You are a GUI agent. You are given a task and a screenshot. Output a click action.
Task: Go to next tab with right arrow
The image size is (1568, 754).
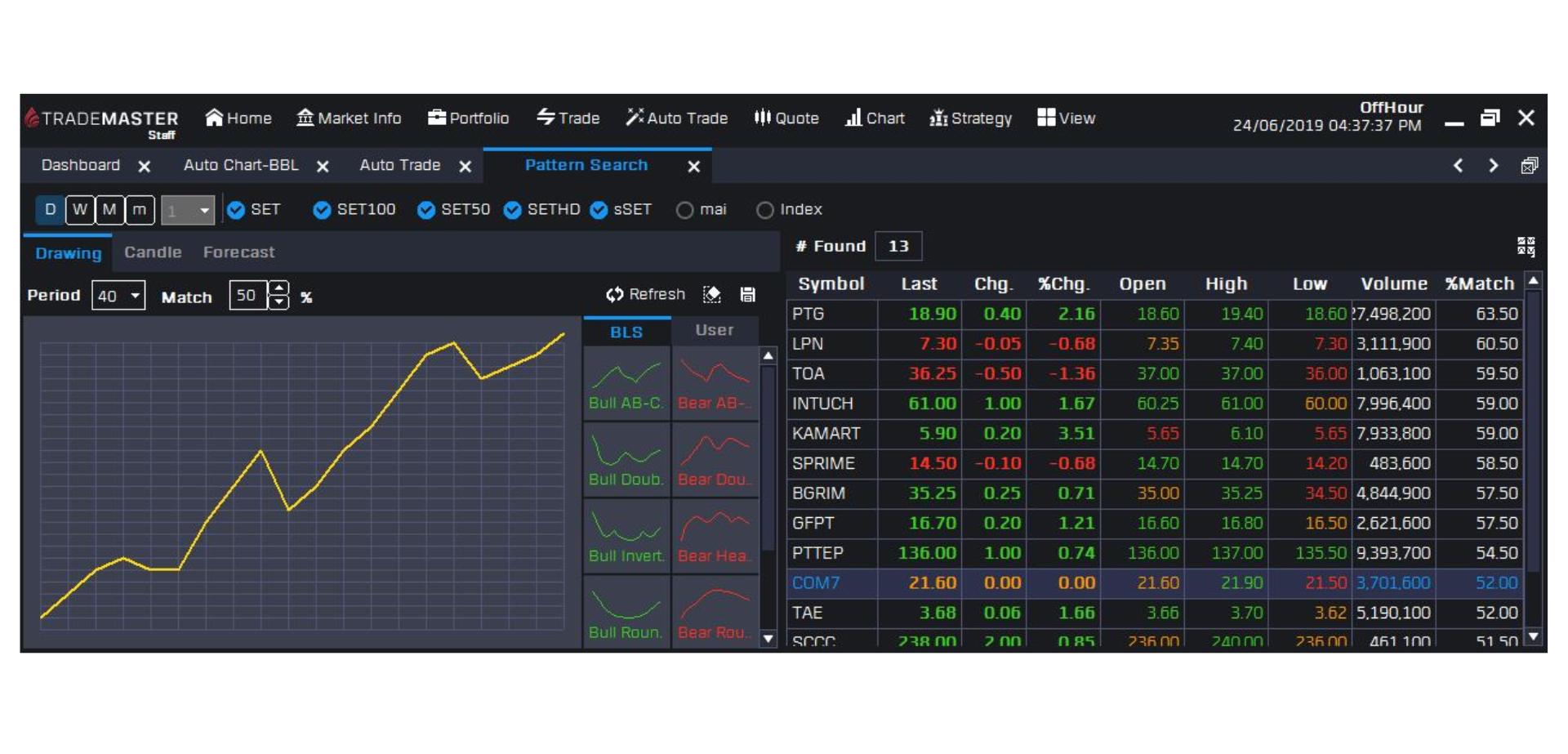(1493, 166)
